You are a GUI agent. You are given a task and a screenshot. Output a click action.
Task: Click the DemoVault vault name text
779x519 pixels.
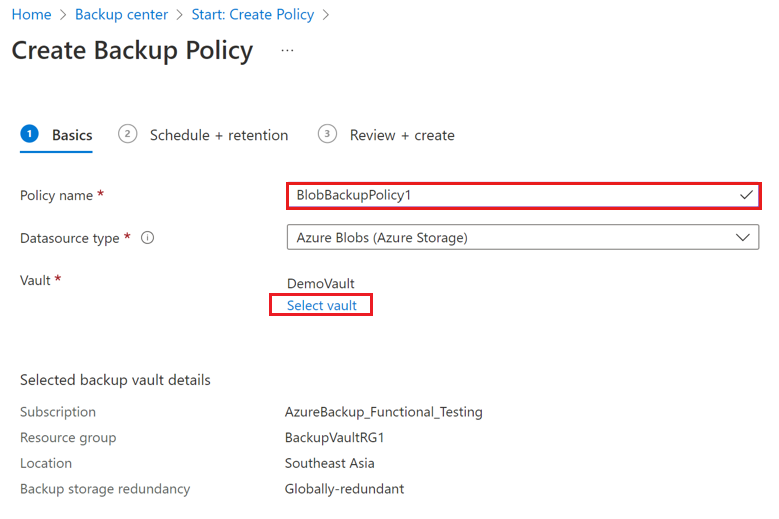[321, 283]
